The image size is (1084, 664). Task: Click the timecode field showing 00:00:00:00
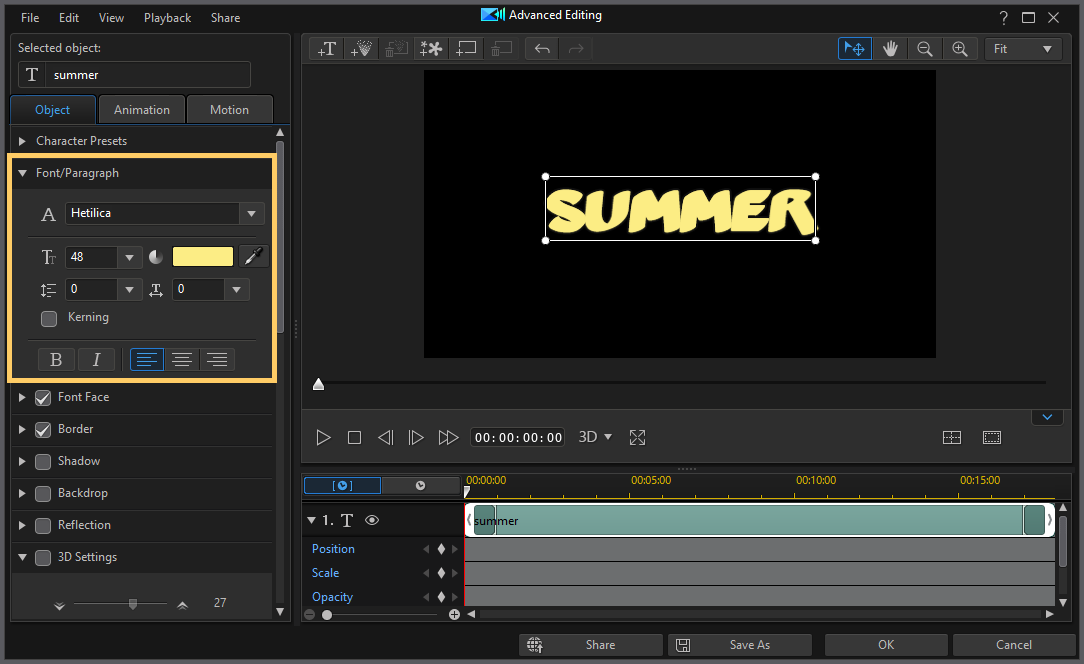click(517, 436)
